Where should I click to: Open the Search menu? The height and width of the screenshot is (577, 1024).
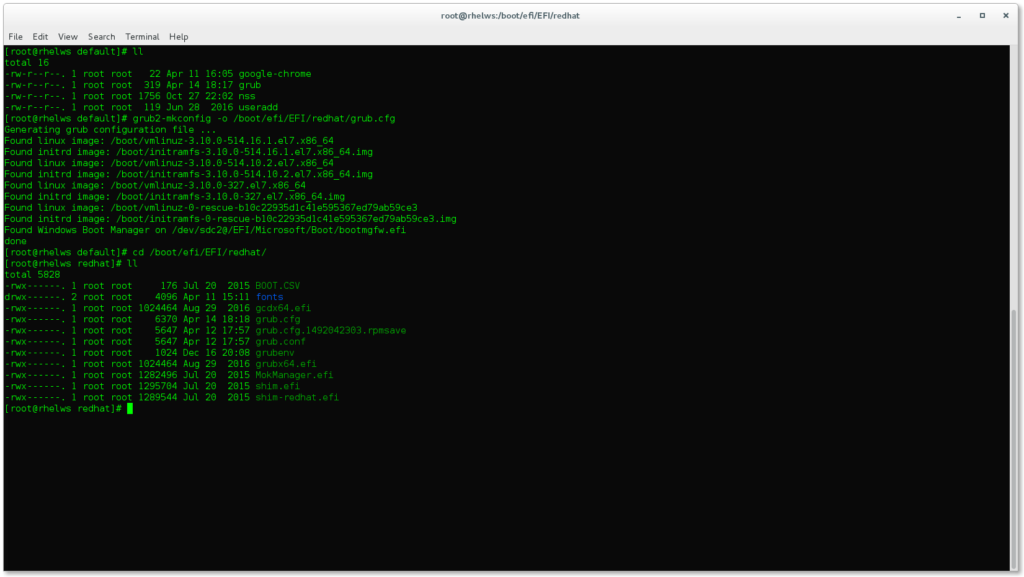click(x=100, y=36)
